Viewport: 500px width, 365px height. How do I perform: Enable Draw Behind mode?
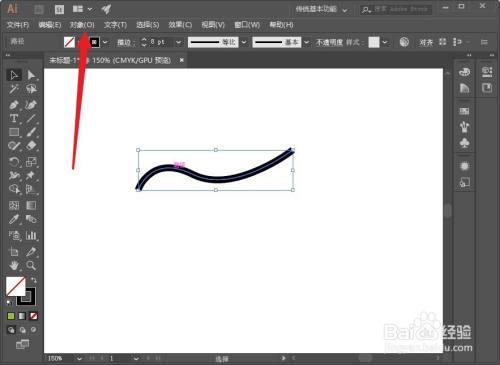pyautogui.click(x=22, y=330)
